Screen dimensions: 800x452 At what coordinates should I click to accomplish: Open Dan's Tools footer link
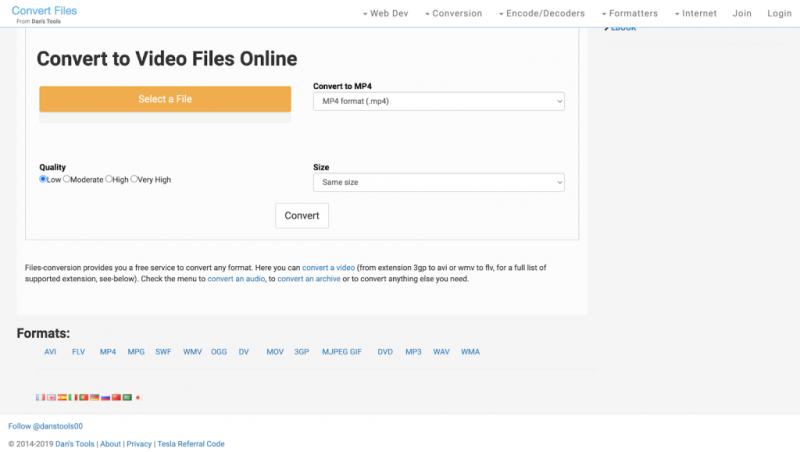(x=75, y=444)
